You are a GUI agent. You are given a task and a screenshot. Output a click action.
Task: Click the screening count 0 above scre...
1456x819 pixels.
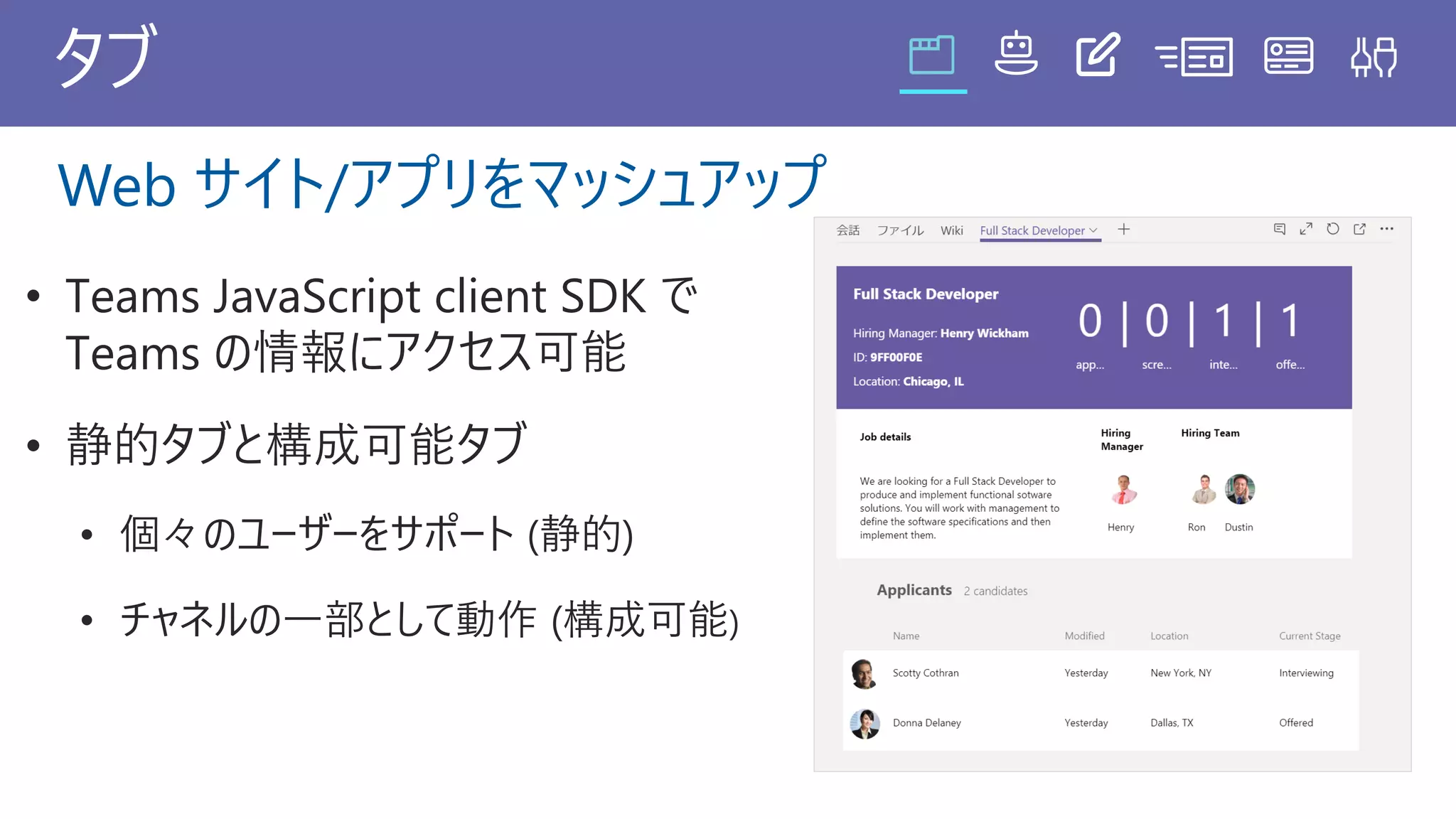point(1157,321)
